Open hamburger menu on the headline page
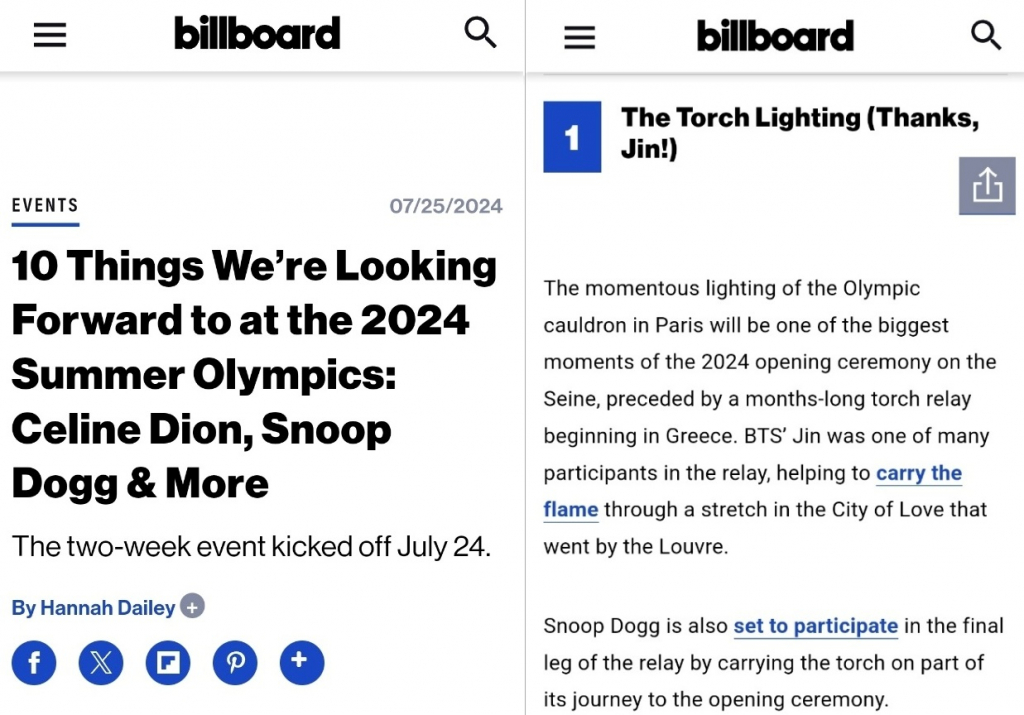The height and width of the screenshot is (715, 1024). (x=50, y=35)
